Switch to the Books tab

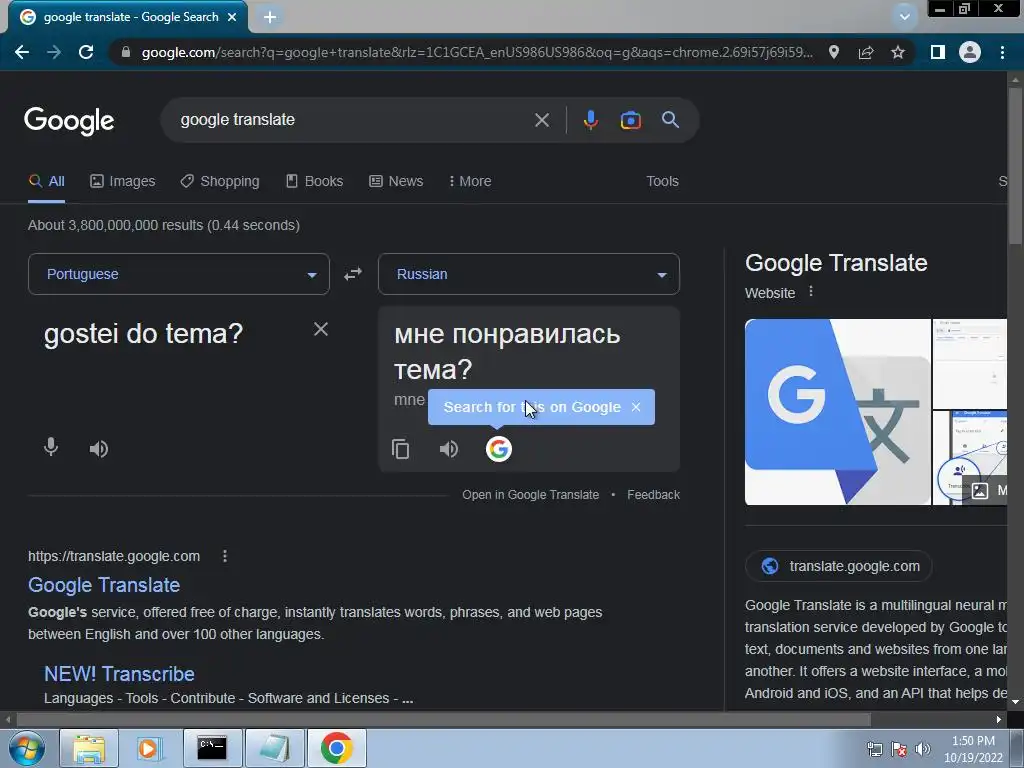click(314, 181)
